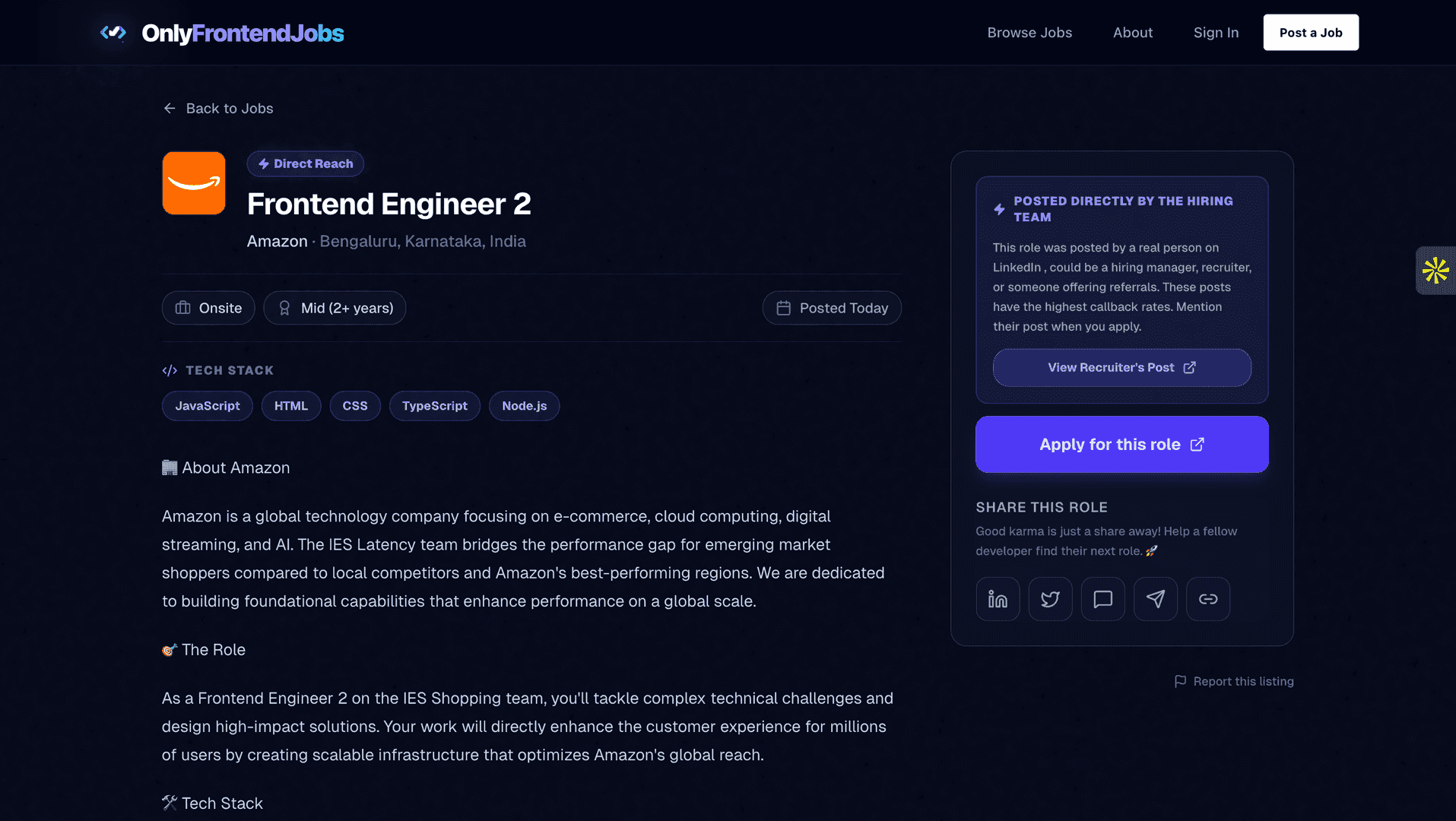Click the Direct Reach badge
This screenshot has height=821, width=1456.
coord(305,163)
